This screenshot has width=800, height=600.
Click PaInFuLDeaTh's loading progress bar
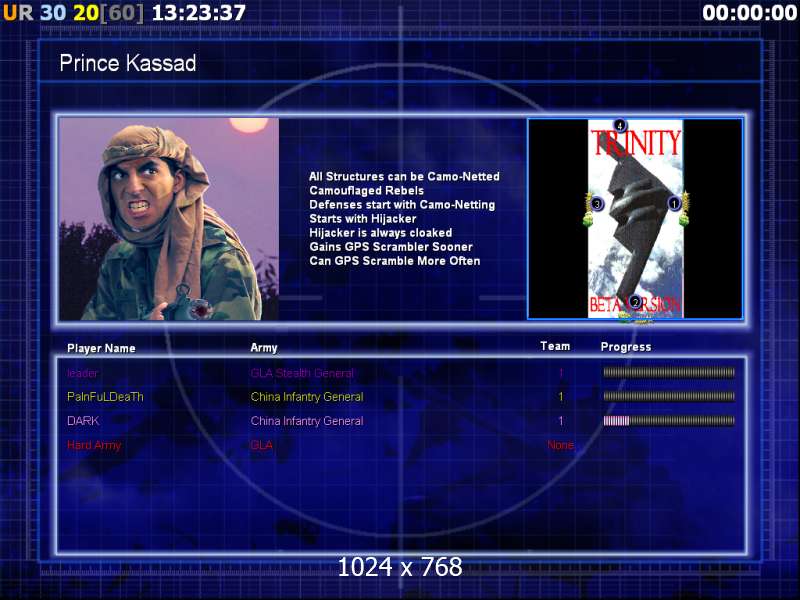point(668,397)
